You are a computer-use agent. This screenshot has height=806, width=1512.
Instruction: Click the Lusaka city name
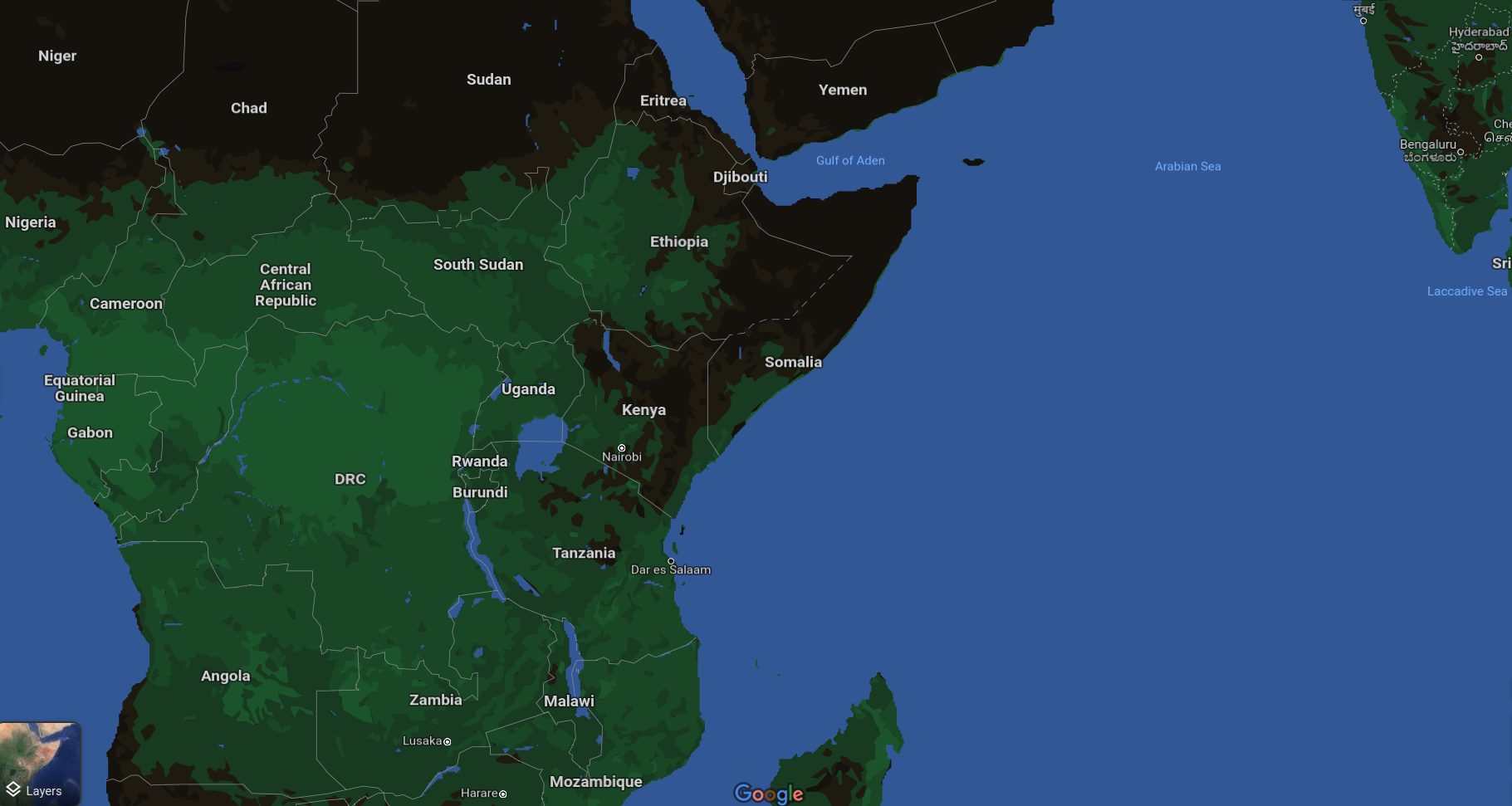[x=423, y=741]
